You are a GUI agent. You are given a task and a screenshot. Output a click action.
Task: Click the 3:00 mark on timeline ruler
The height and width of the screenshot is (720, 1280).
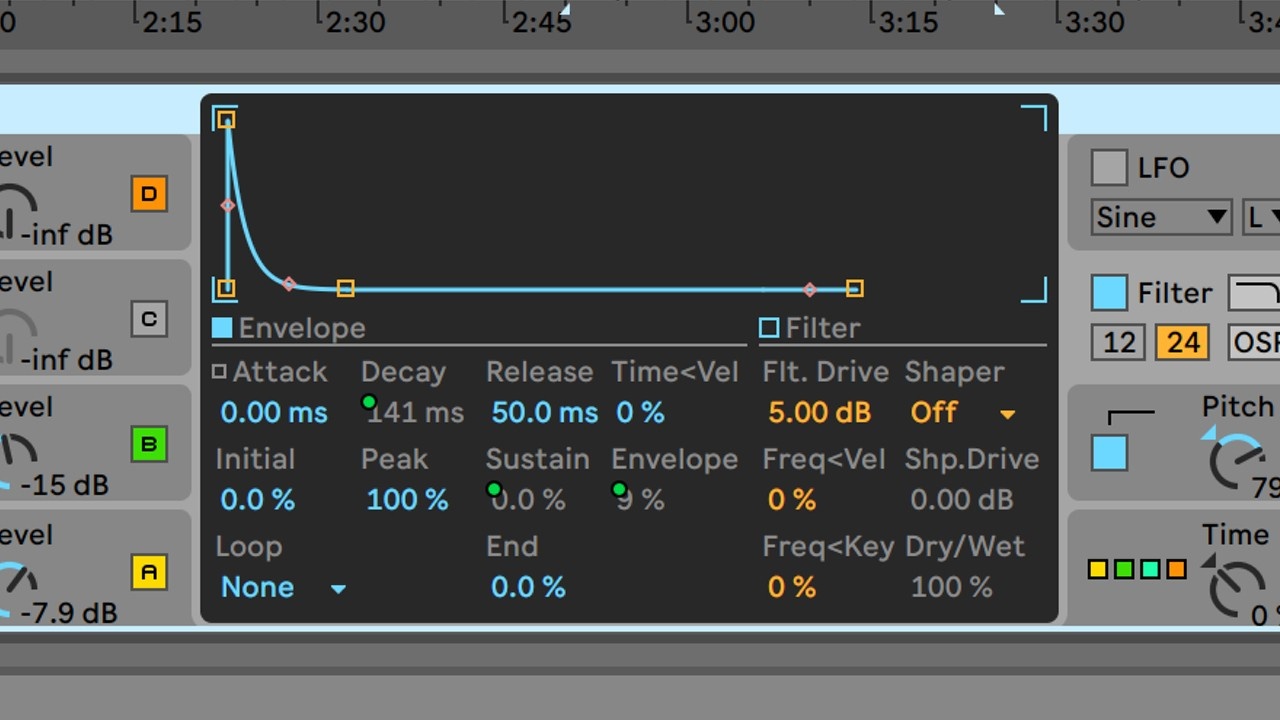(x=725, y=21)
